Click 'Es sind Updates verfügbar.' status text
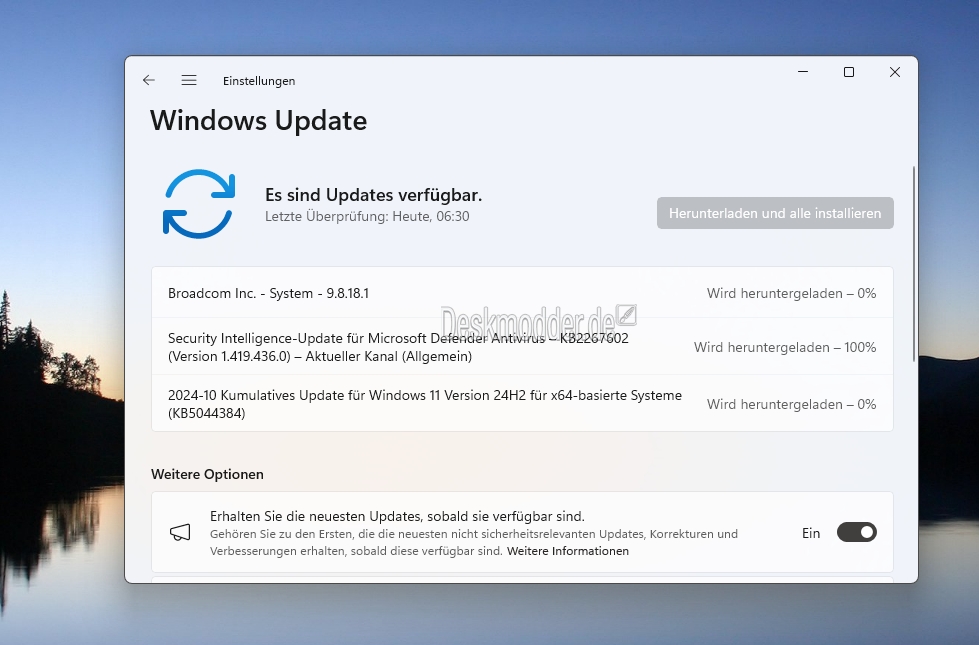Image resolution: width=979 pixels, height=645 pixels. 373,195
